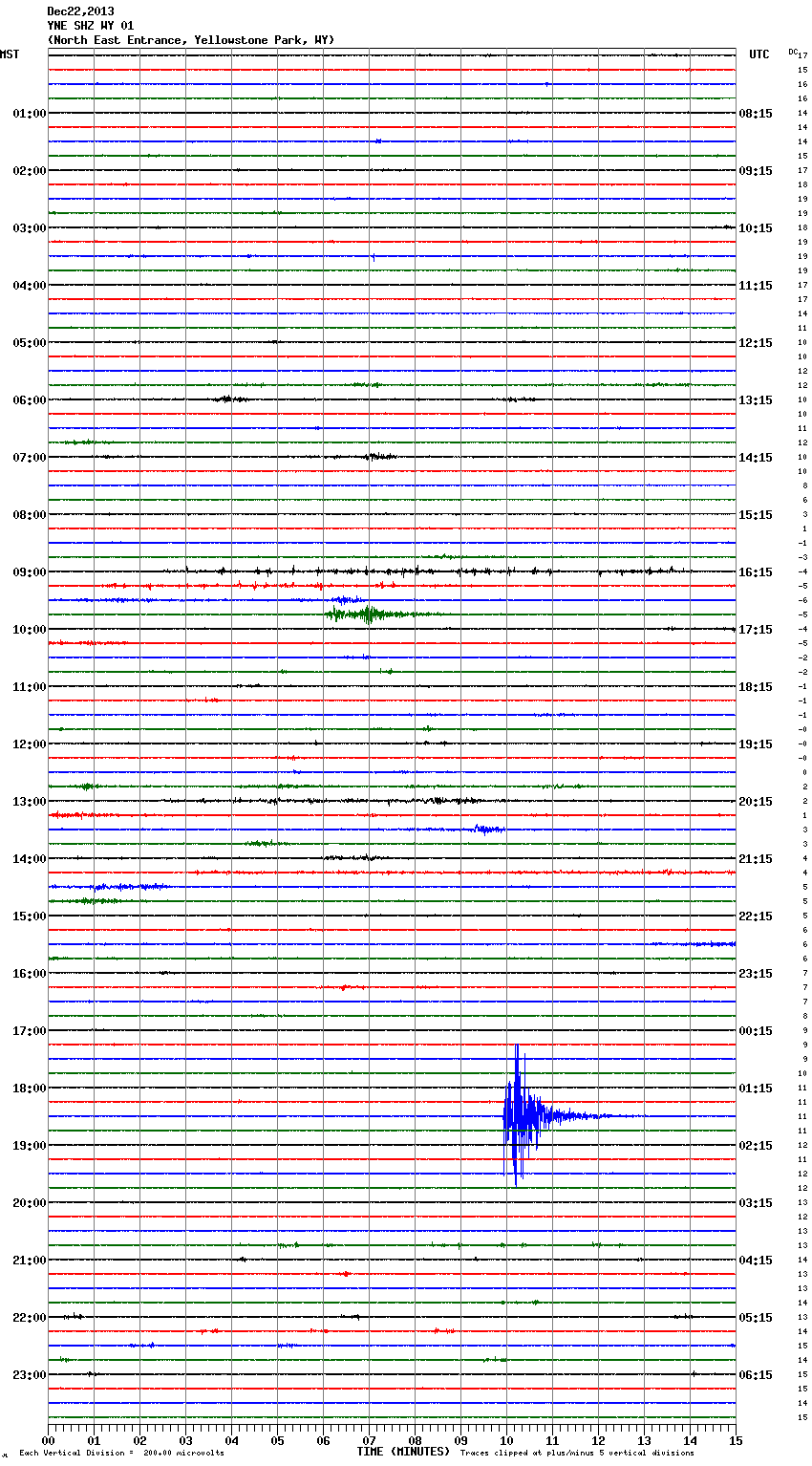Click the 03 minute tick label
812x1466 pixels.
click(x=185, y=1440)
